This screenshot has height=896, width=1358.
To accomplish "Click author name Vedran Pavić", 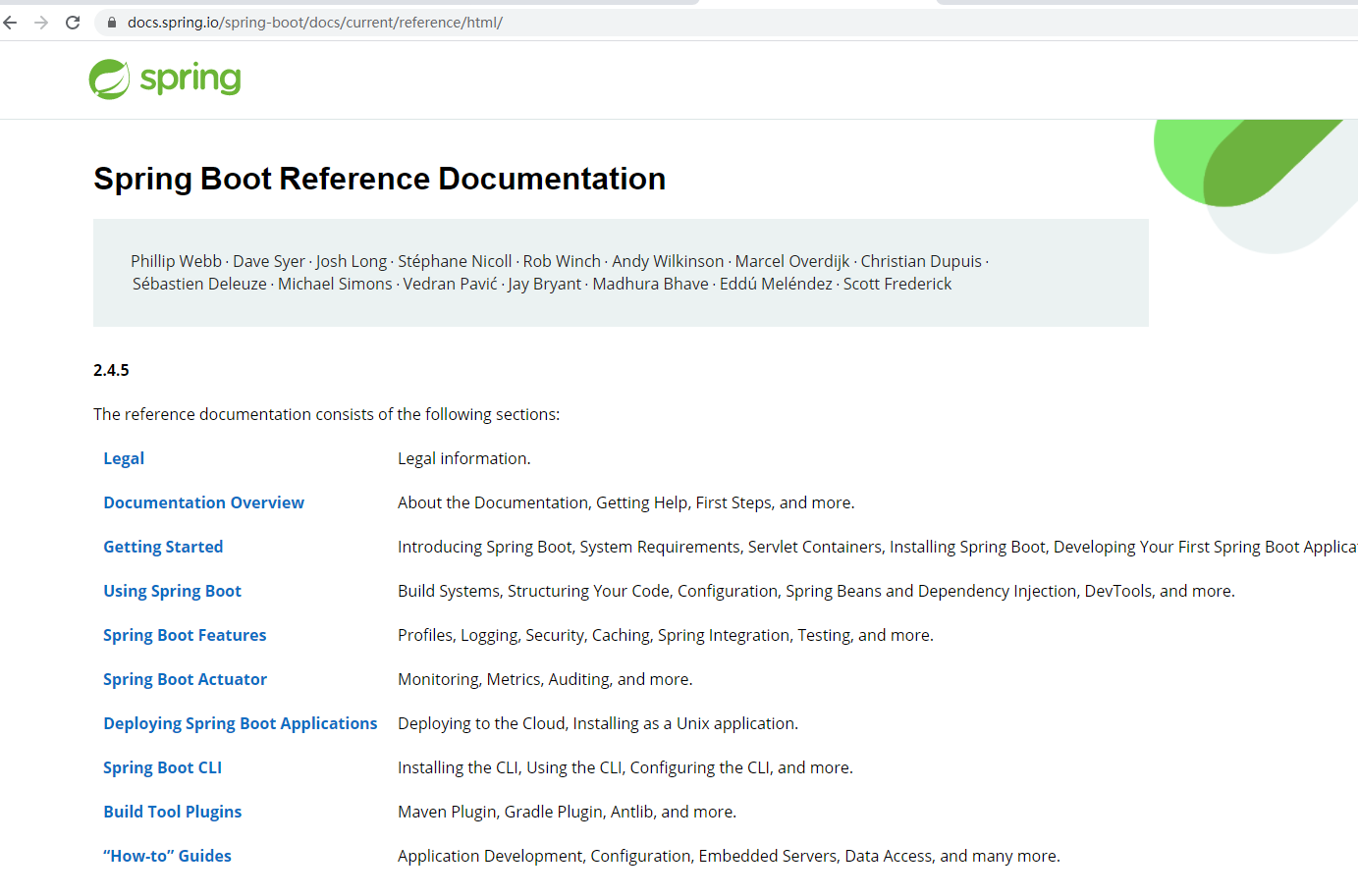I will click(x=450, y=284).
